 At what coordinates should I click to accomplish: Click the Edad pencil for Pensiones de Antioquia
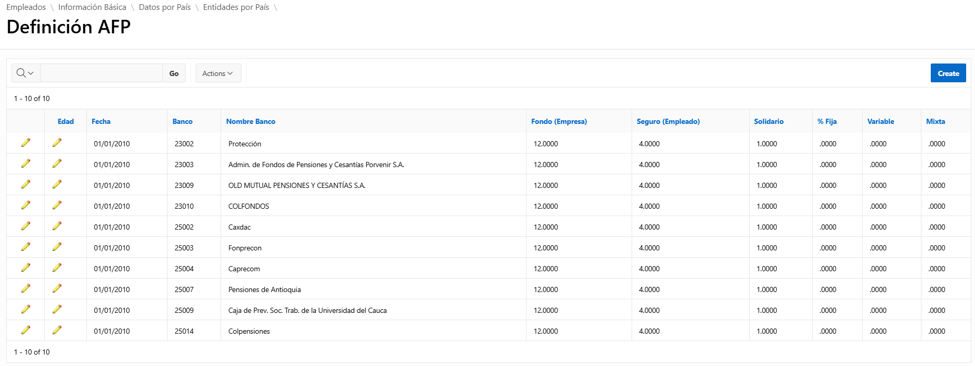click(x=57, y=289)
